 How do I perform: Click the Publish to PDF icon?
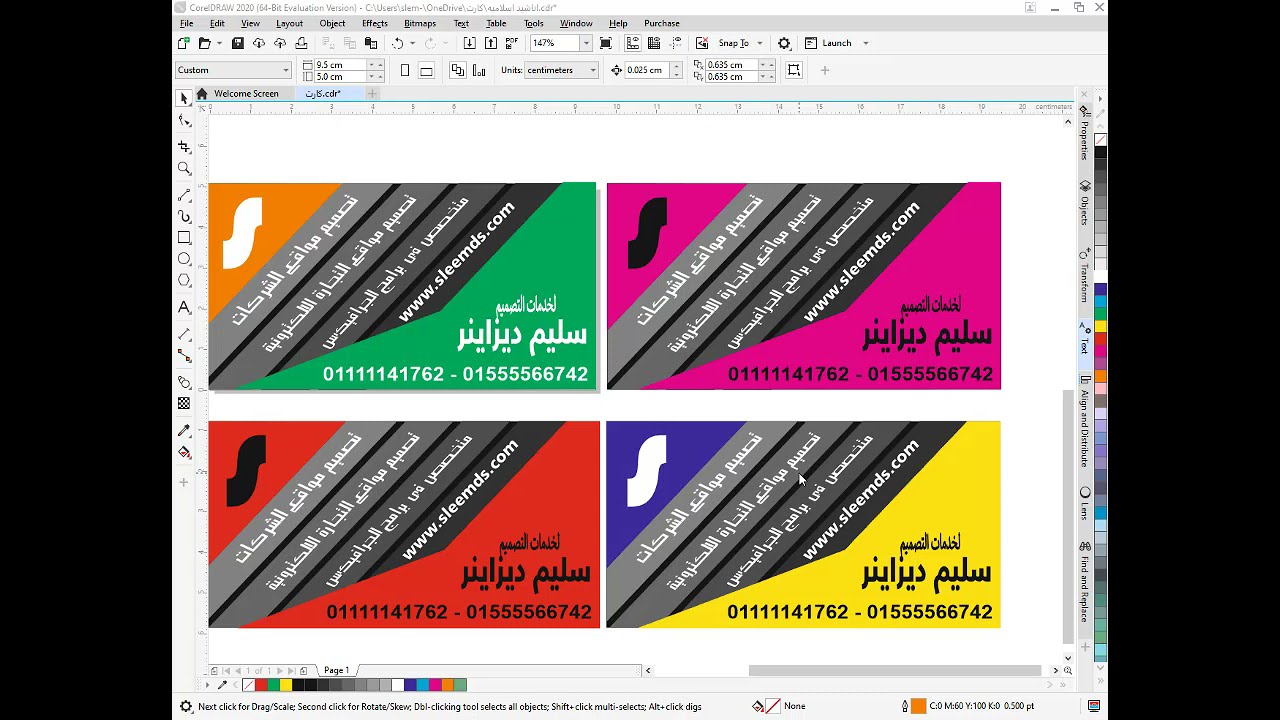point(512,43)
